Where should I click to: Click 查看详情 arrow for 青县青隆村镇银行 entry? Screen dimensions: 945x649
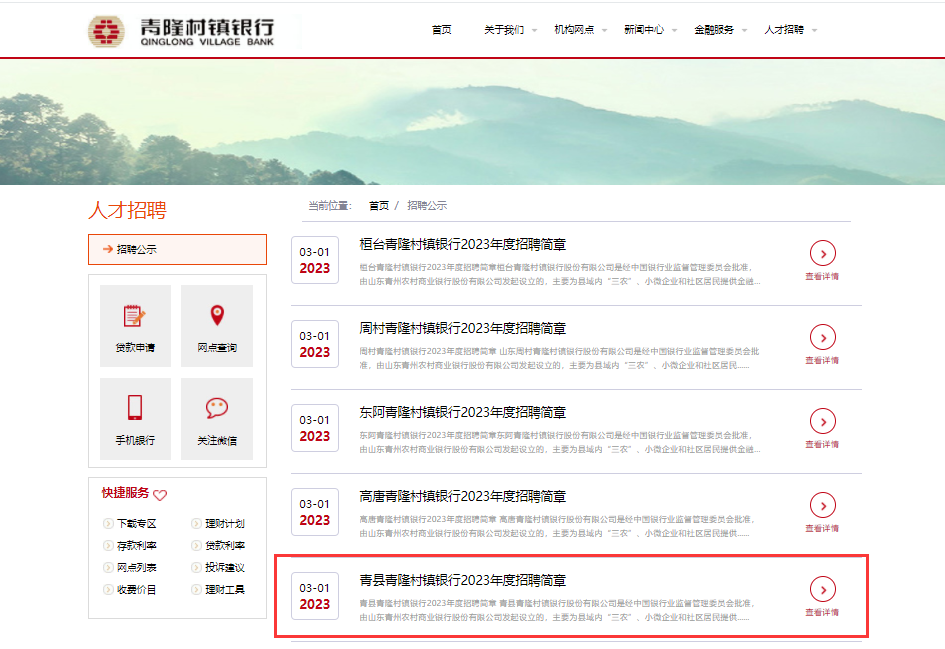(x=822, y=589)
